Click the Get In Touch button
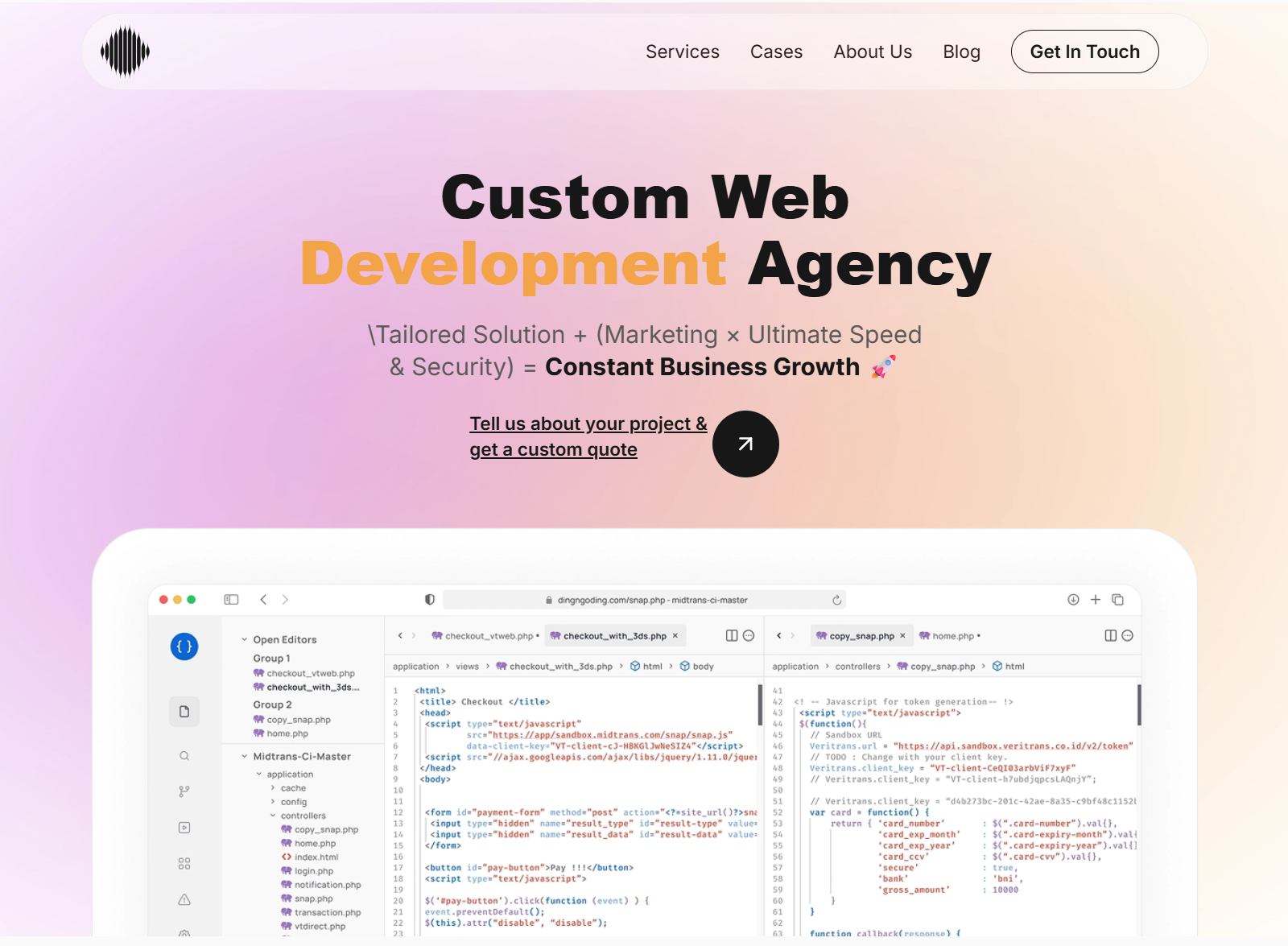Viewport: 1288px width, 946px height. (x=1084, y=51)
